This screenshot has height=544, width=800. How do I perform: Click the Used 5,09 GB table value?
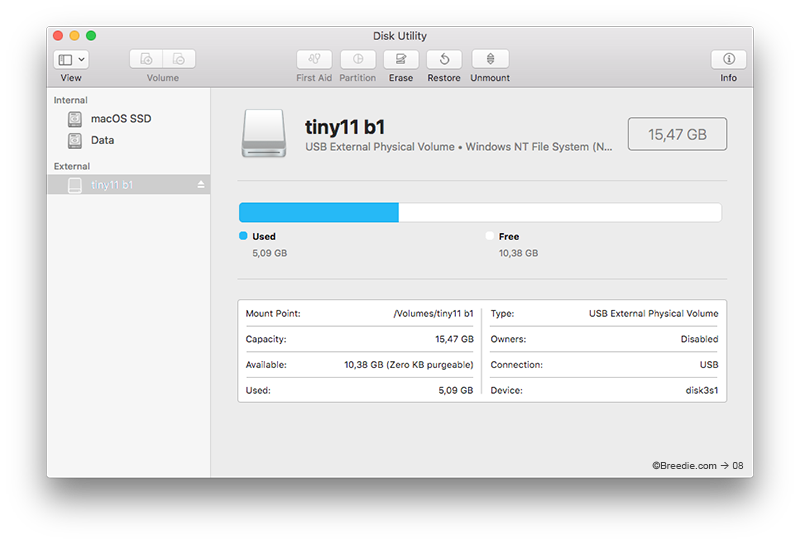click(456, 390)
